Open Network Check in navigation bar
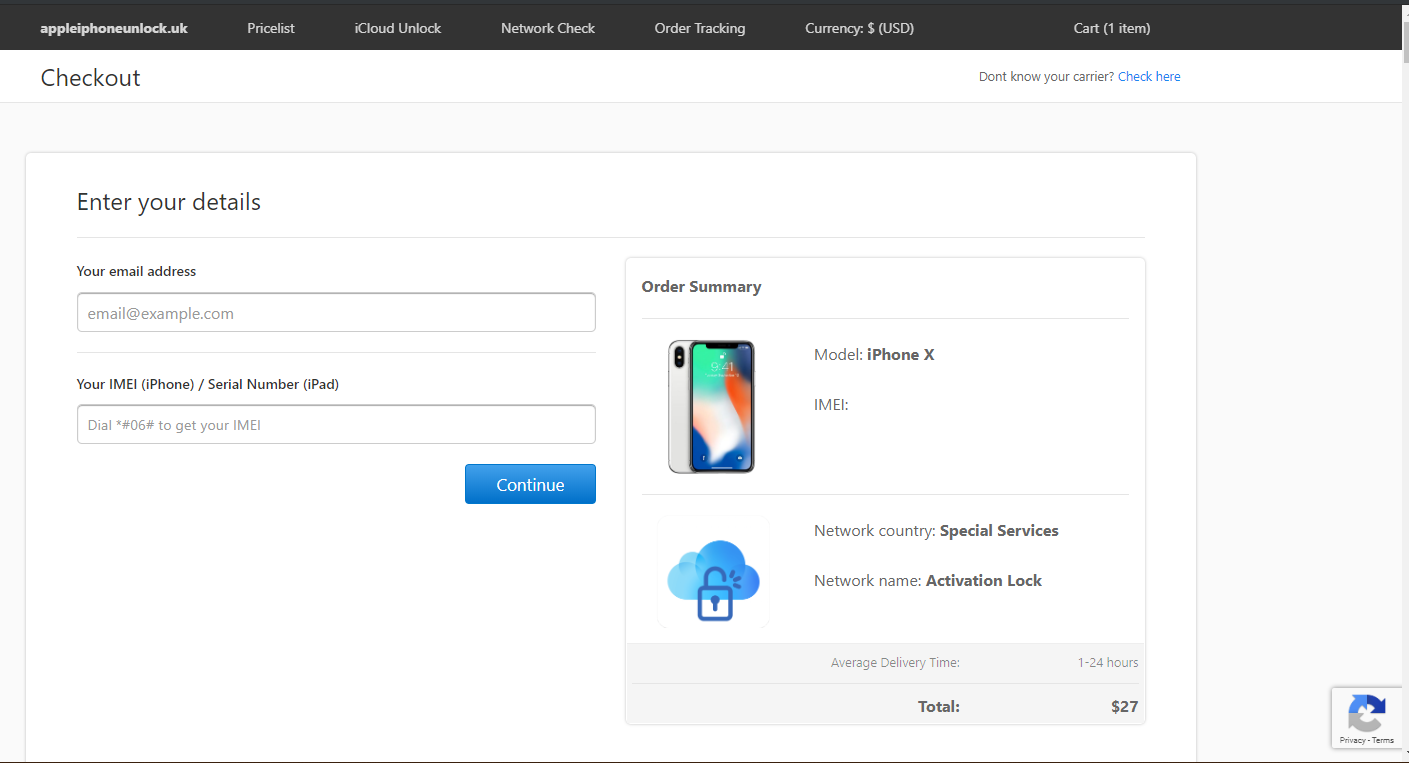This screenshot has width=1409, height=763. [548, 28]
